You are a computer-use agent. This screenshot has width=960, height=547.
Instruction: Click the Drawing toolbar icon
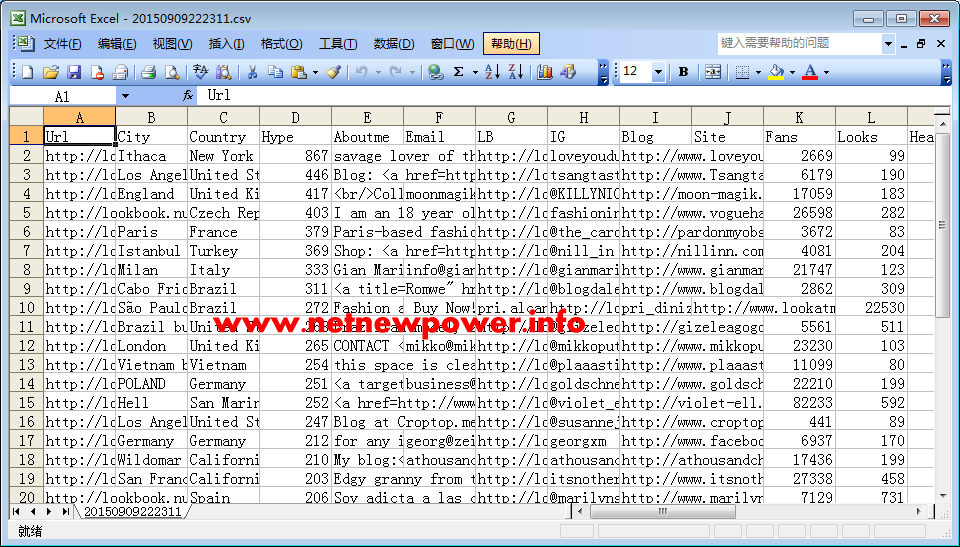[568, 72]
